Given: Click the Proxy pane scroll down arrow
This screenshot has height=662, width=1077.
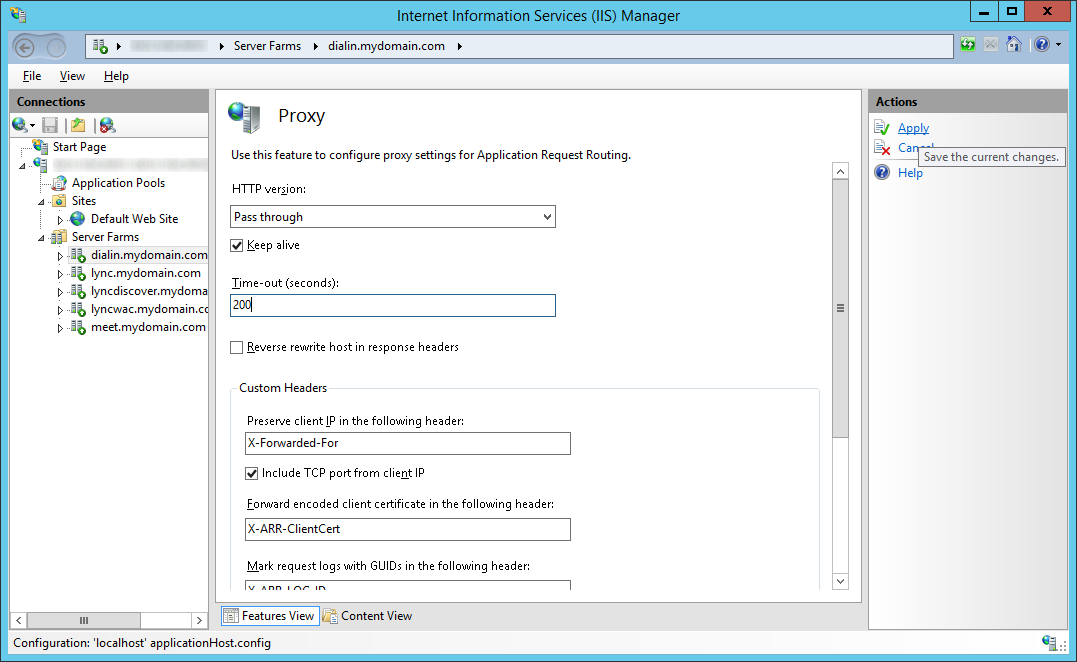Looking at the screenshot, I should coord(840,582).
